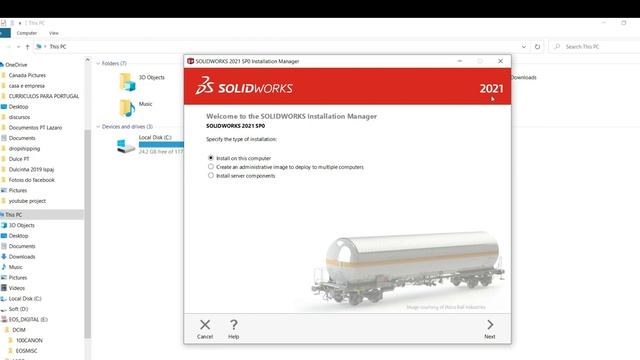This screenshot has width=640, height=360.
Task: Open Downloads in navigation pane
Action: (x=22, y=257)
